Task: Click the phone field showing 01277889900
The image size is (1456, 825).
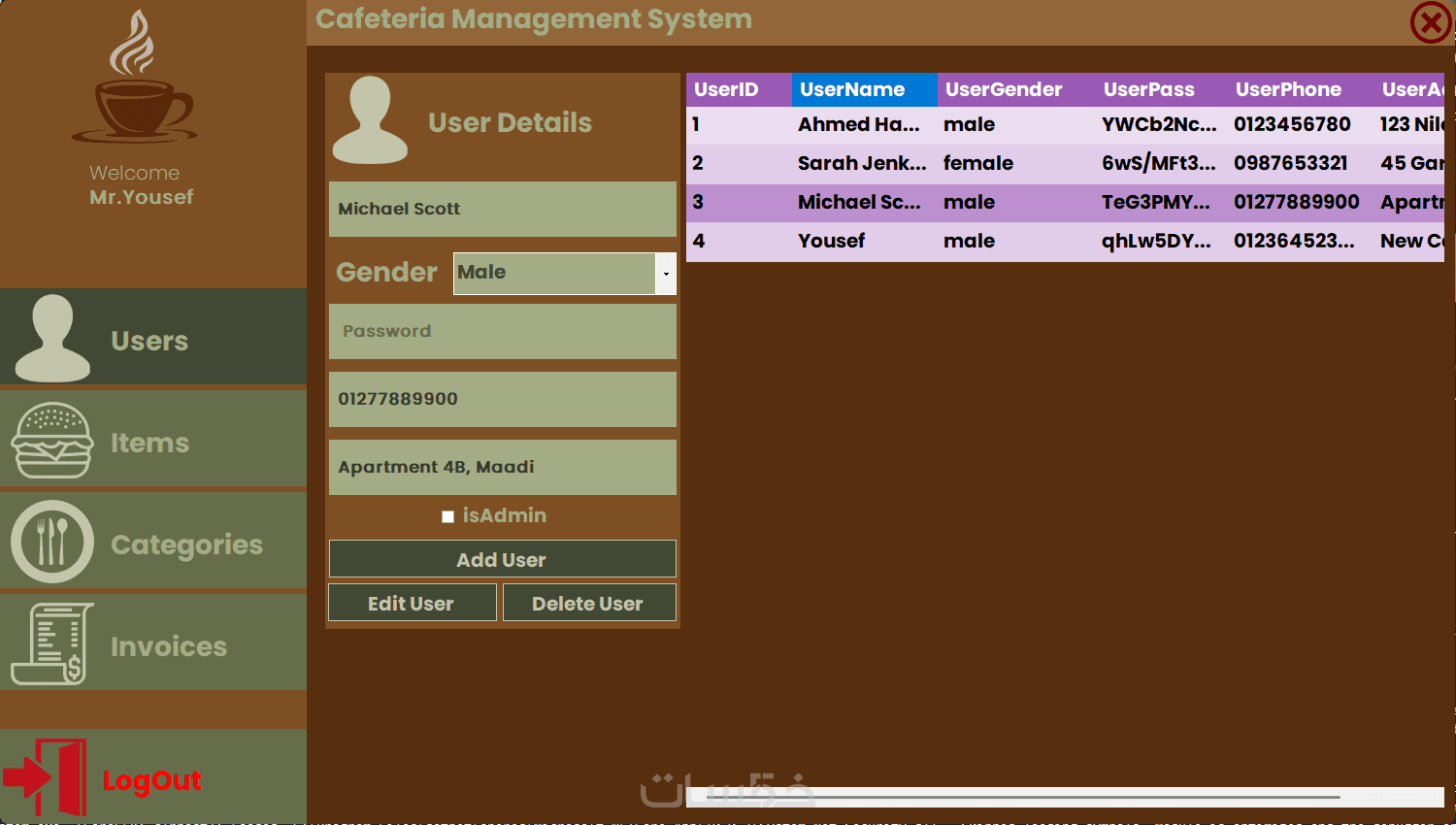Action: coord(503,399)
